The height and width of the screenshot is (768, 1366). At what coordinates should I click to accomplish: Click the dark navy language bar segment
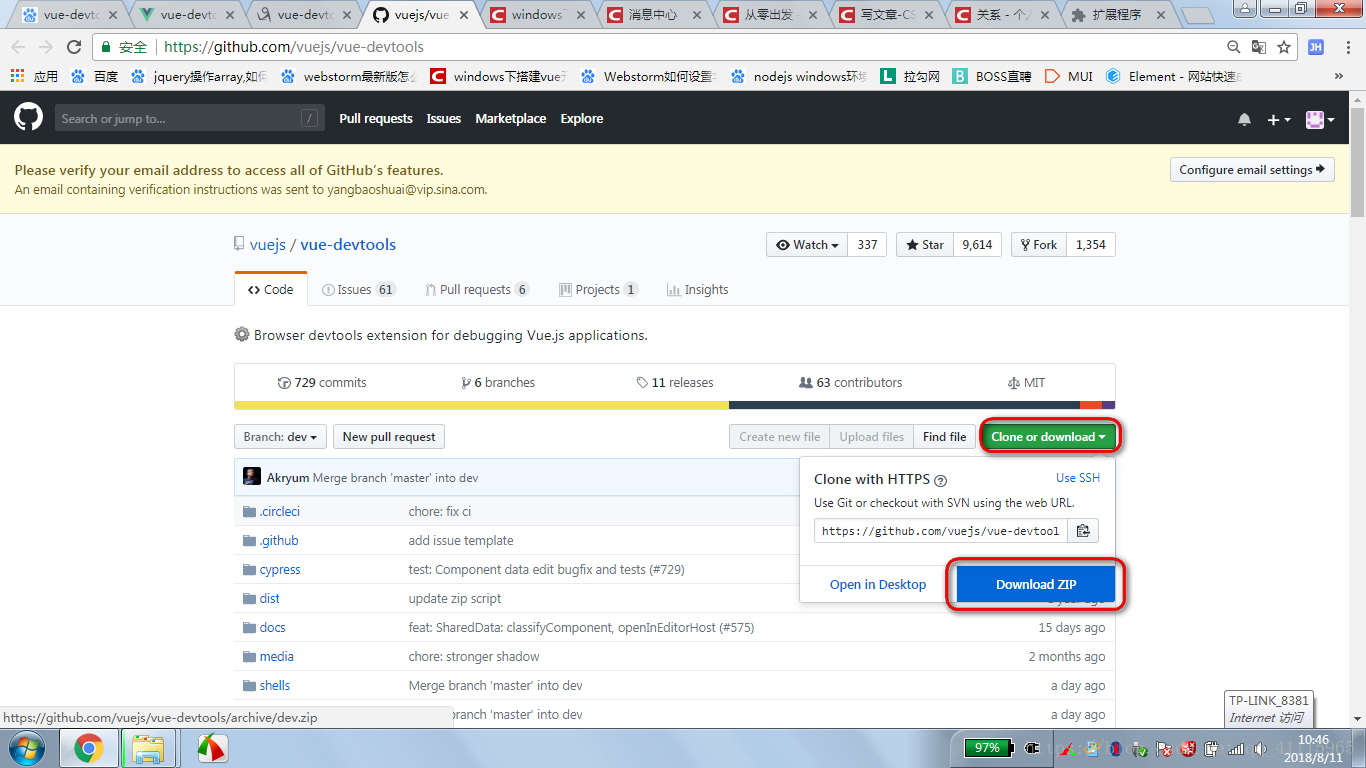tap(904, 405)
